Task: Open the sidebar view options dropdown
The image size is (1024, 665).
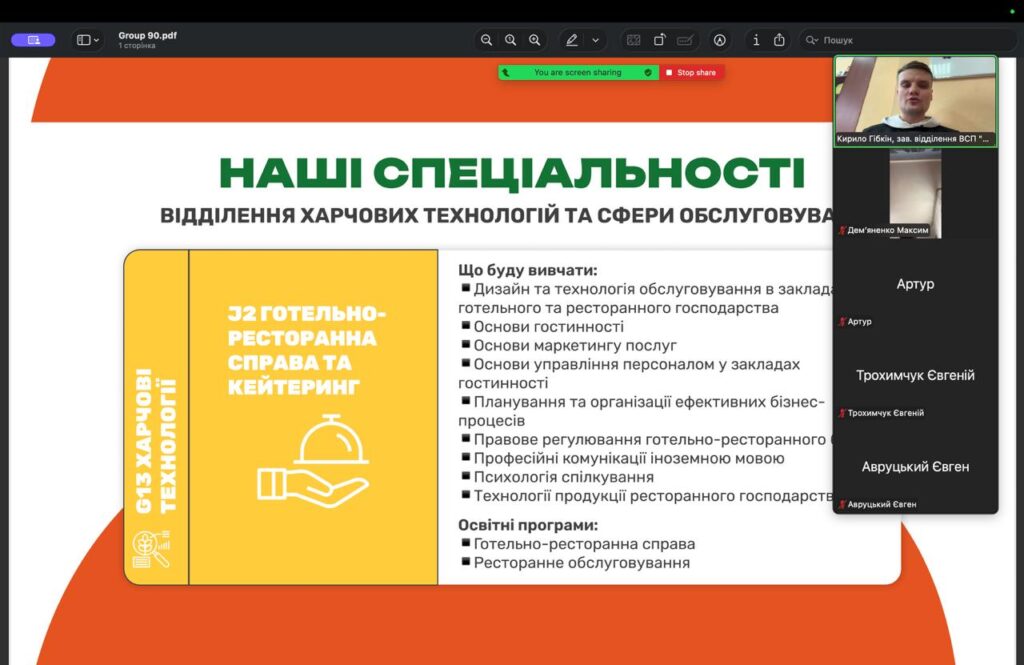Action: coord(88,40)
